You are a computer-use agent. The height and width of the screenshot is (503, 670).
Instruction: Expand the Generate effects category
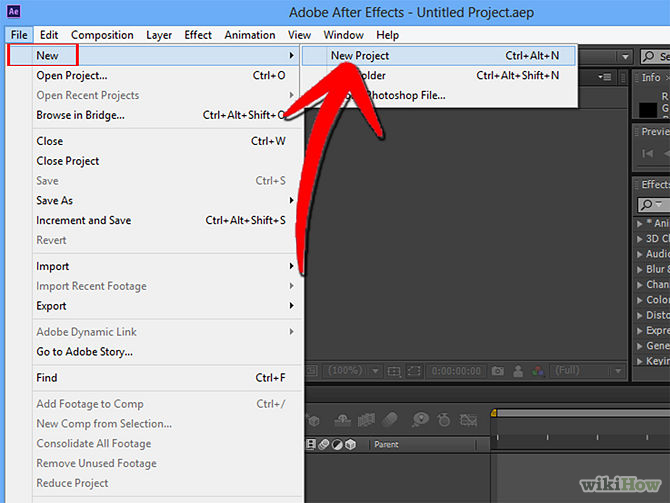coord(640,346)
